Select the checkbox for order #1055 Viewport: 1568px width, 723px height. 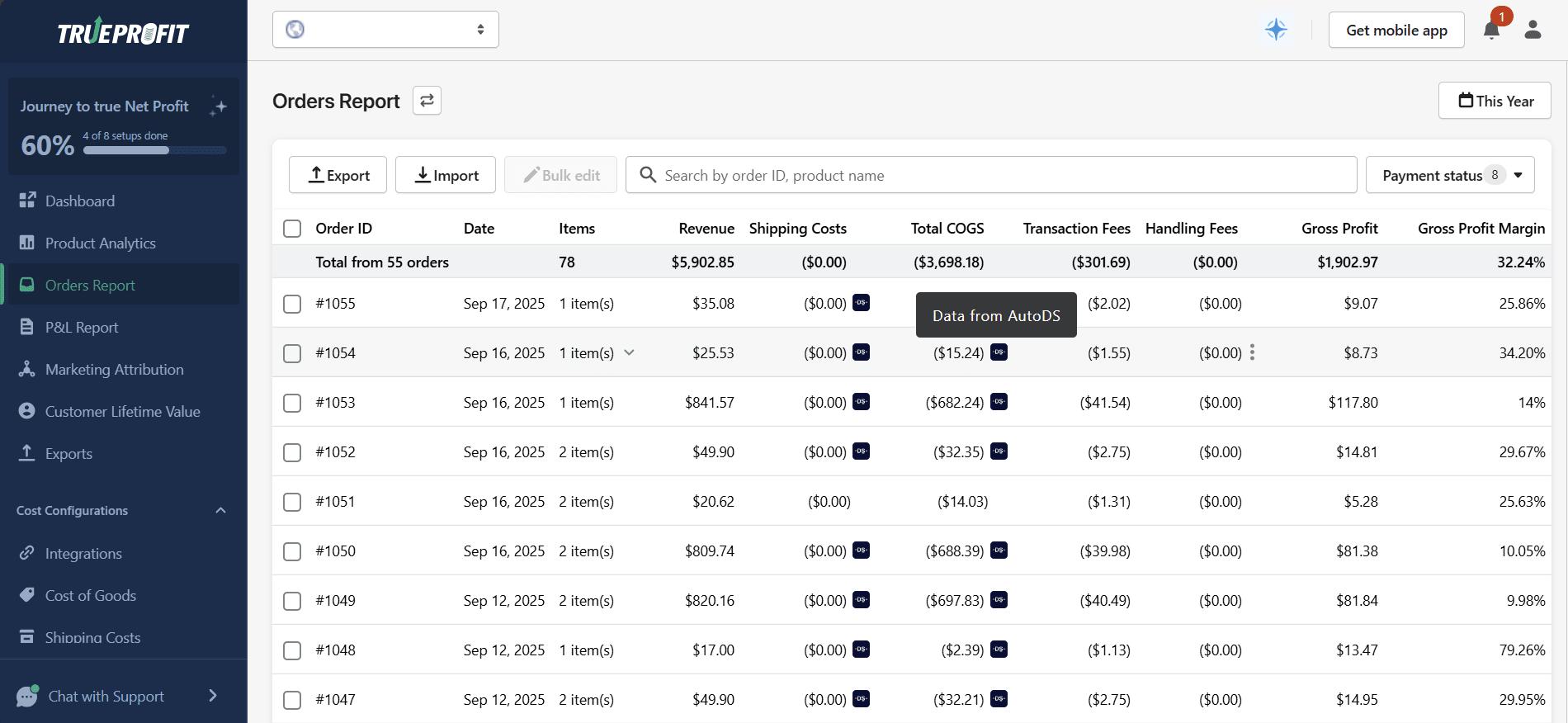292,304
